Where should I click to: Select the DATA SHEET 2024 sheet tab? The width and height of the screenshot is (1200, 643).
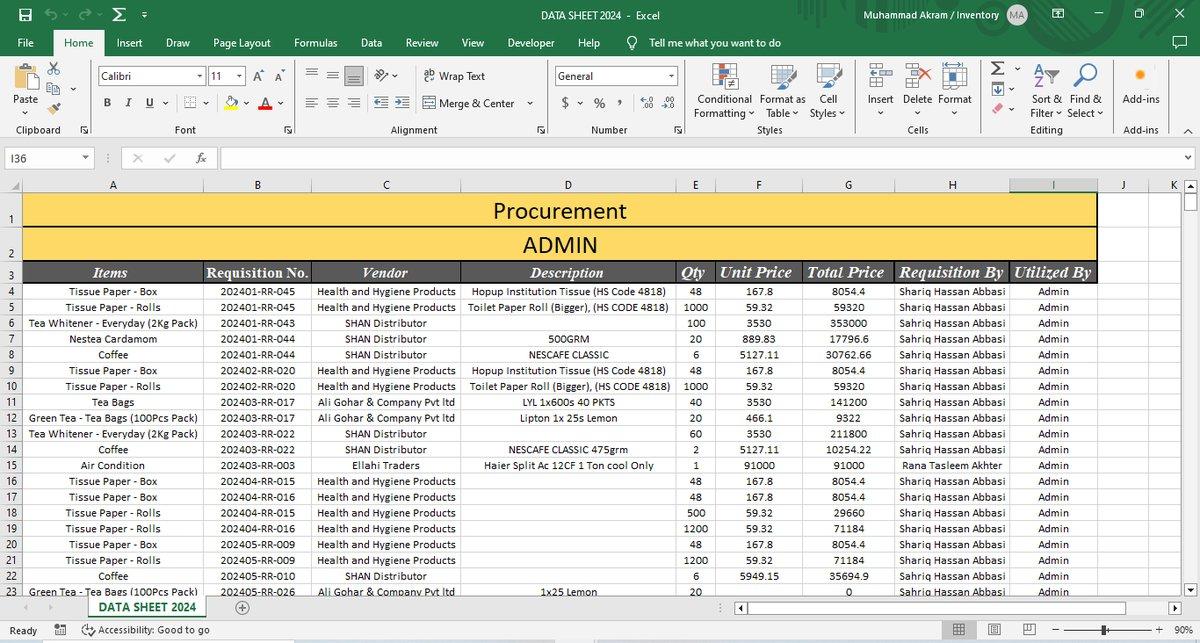click(x=146, y=607)
